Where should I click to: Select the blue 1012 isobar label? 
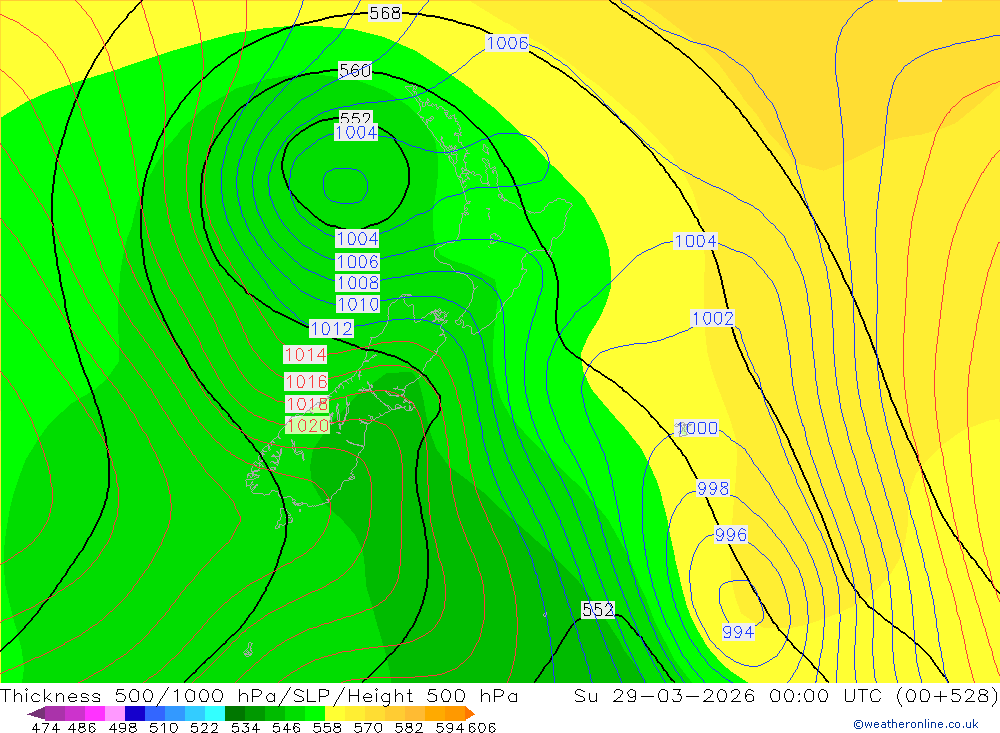pos(331,329)
